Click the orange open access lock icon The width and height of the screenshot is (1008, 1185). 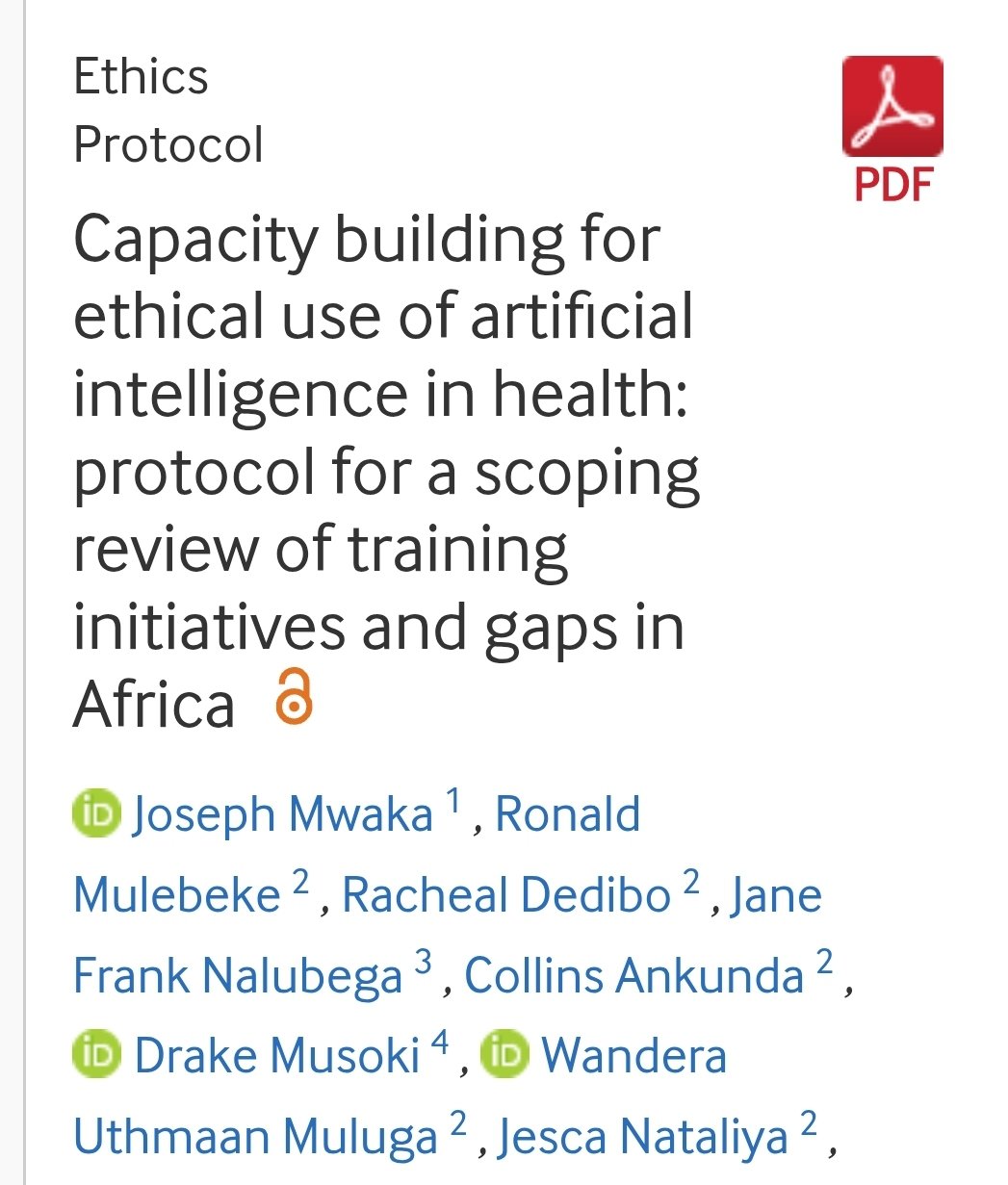click(294, 700)
